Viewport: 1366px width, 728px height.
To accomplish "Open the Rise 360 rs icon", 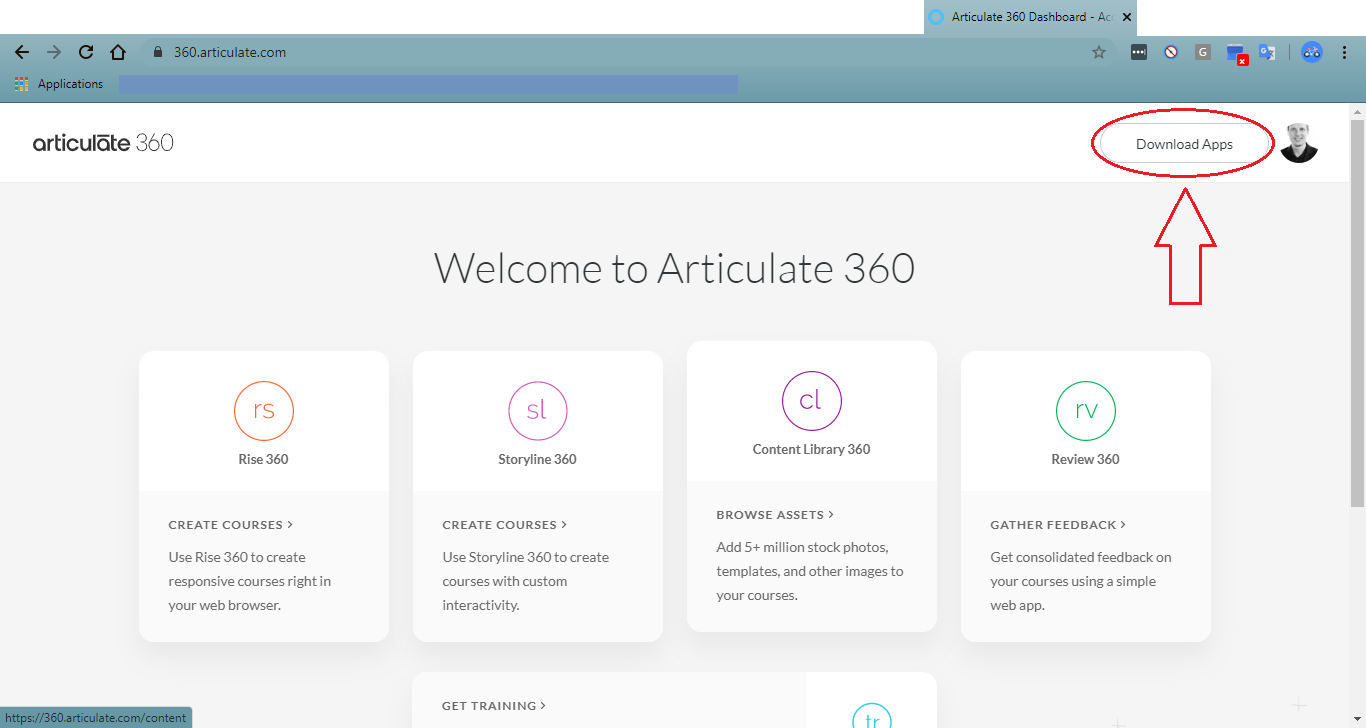I will click(x=264, y=411).
